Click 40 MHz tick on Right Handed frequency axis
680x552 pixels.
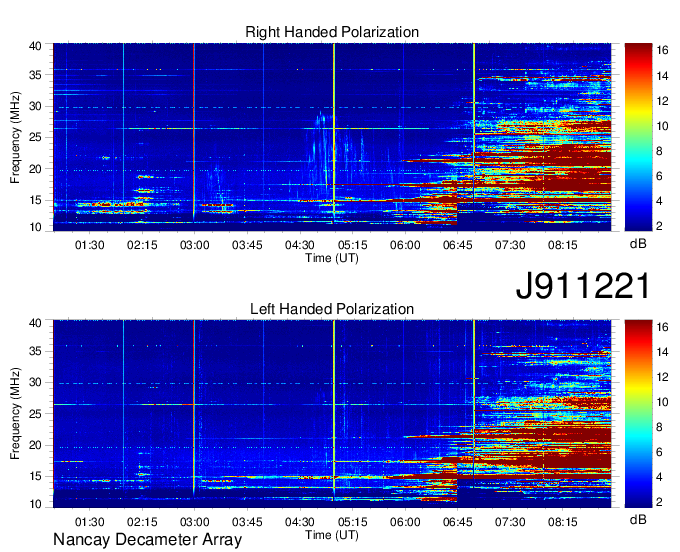pyautogui.click(x=35, y=46)
